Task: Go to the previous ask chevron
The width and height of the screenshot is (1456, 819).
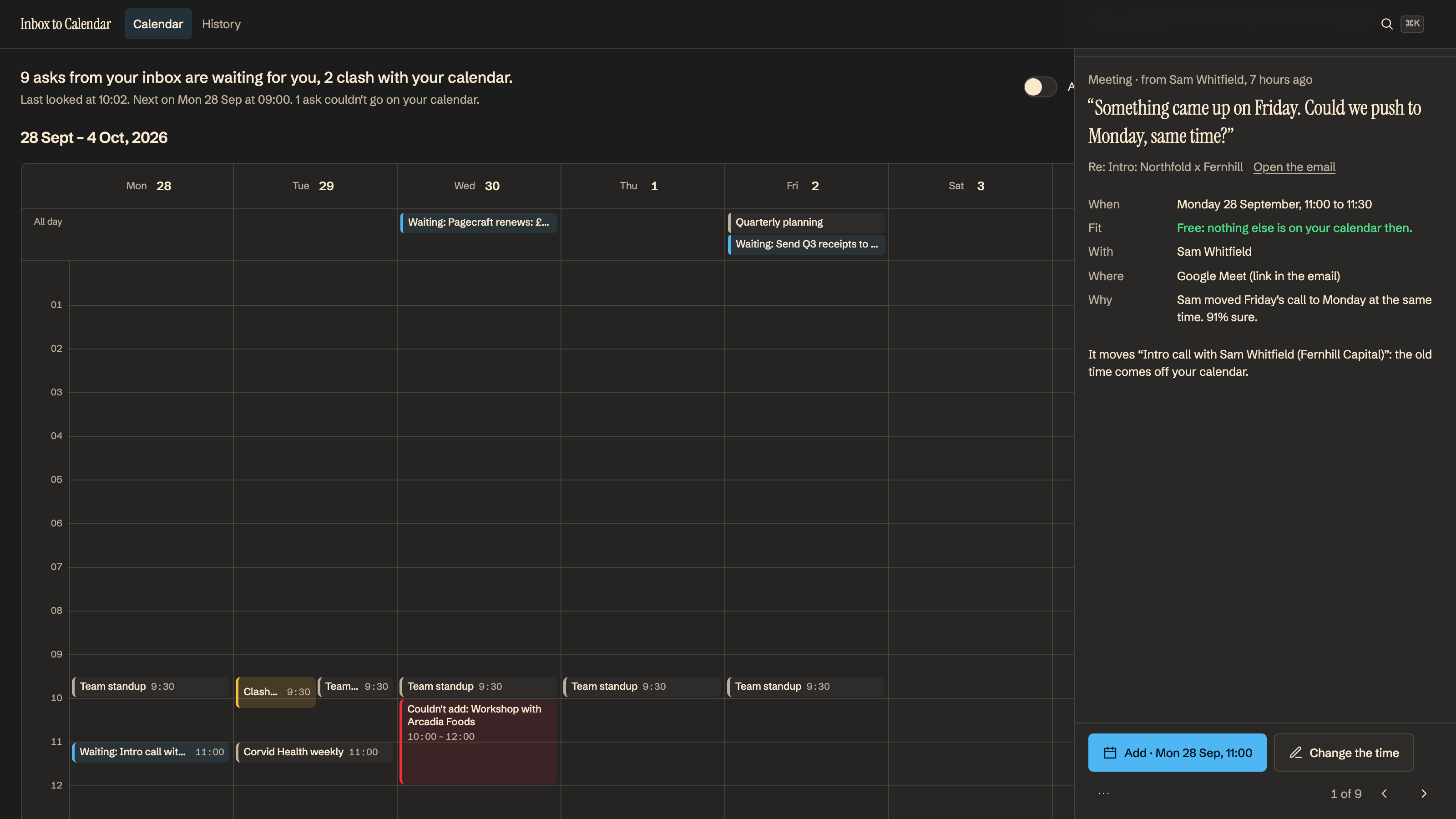Action: point(1384,794)
